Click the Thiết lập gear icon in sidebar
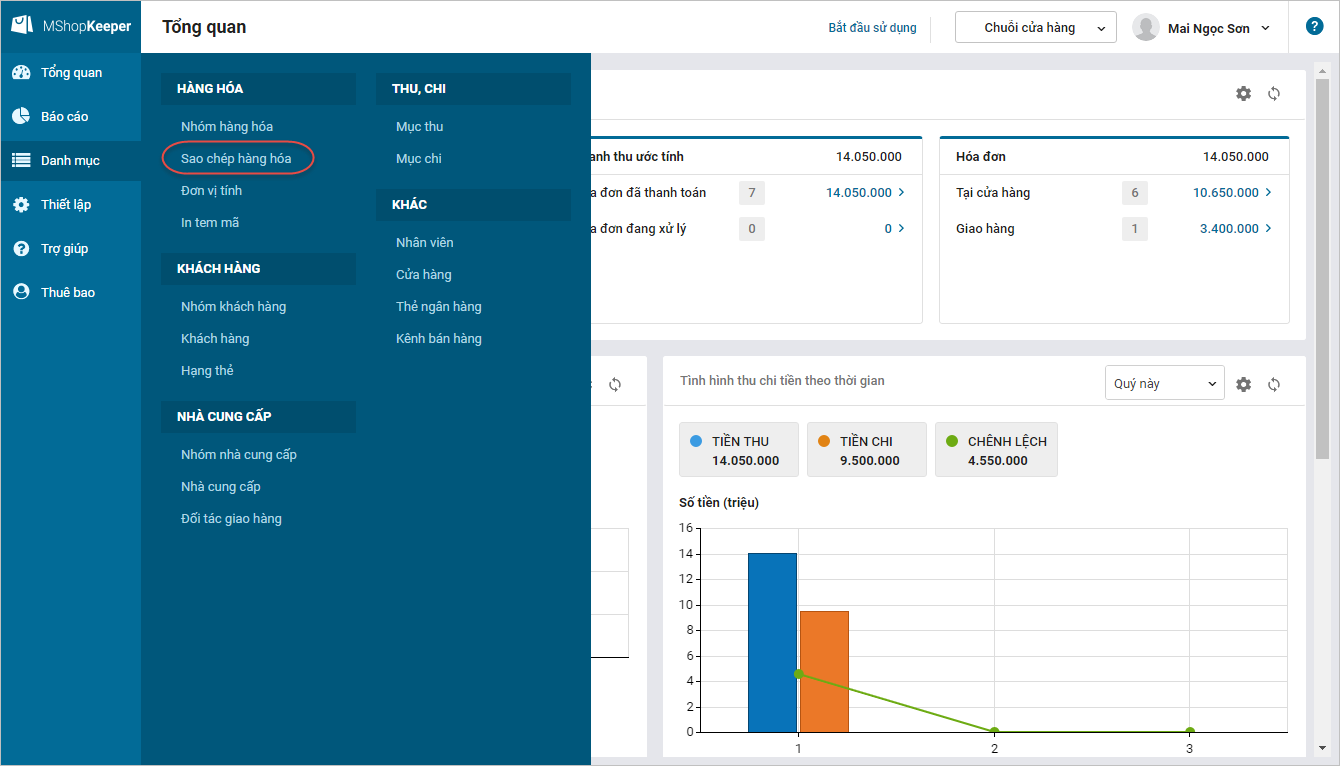Viewport: 1340px width, 766px height. (21, 205)
